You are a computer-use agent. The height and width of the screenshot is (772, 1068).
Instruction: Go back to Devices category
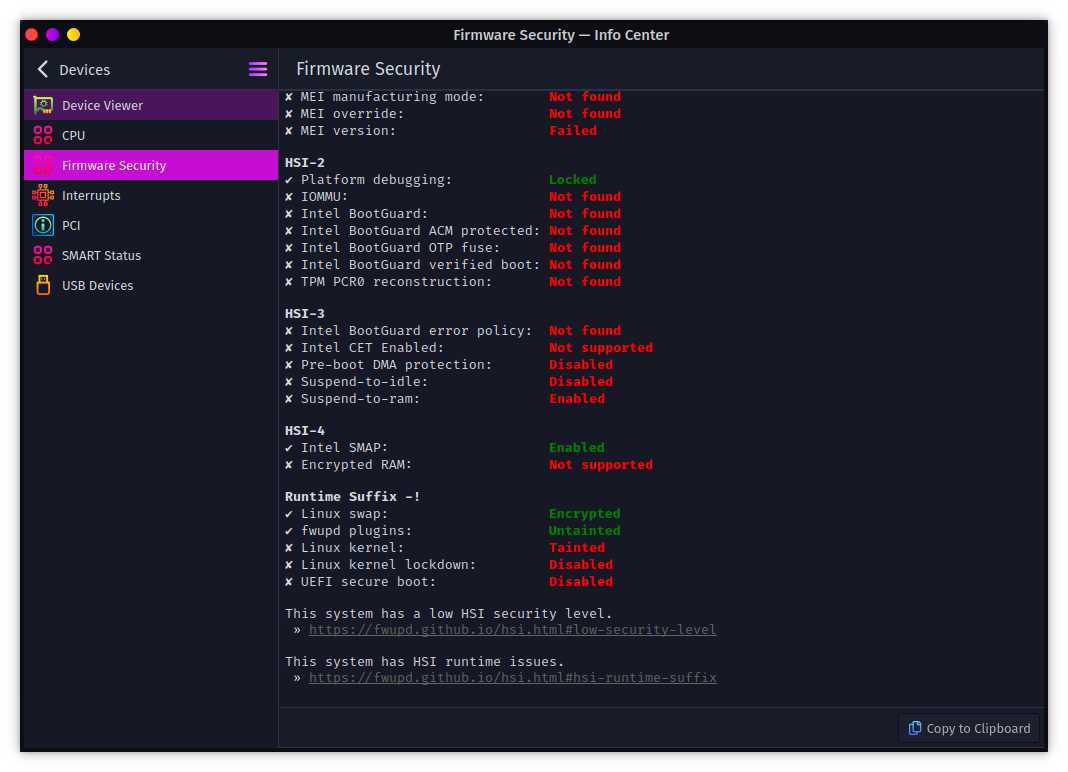click(73, 69)
